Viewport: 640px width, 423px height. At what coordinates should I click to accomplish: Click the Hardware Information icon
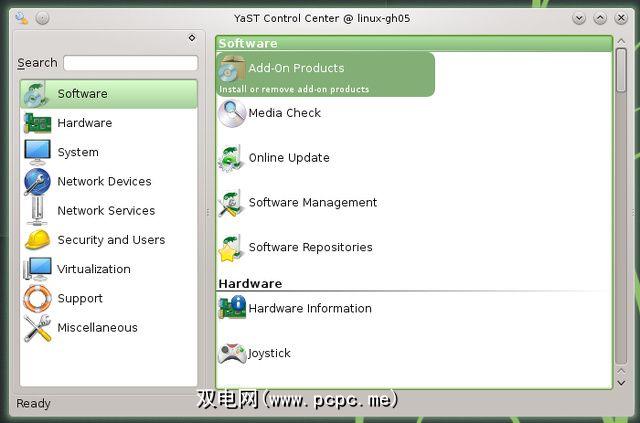pyautogui.click(x=232, y=307)
